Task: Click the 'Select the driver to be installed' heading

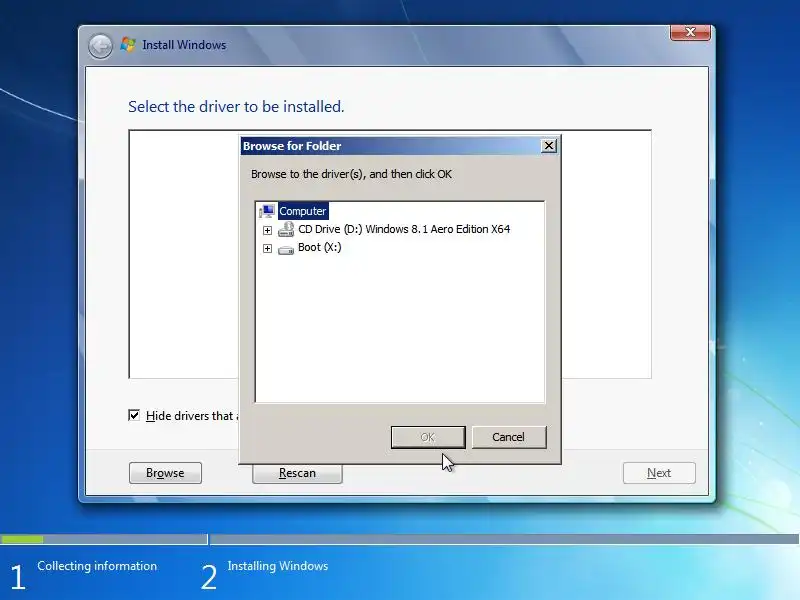Action: 236,107
